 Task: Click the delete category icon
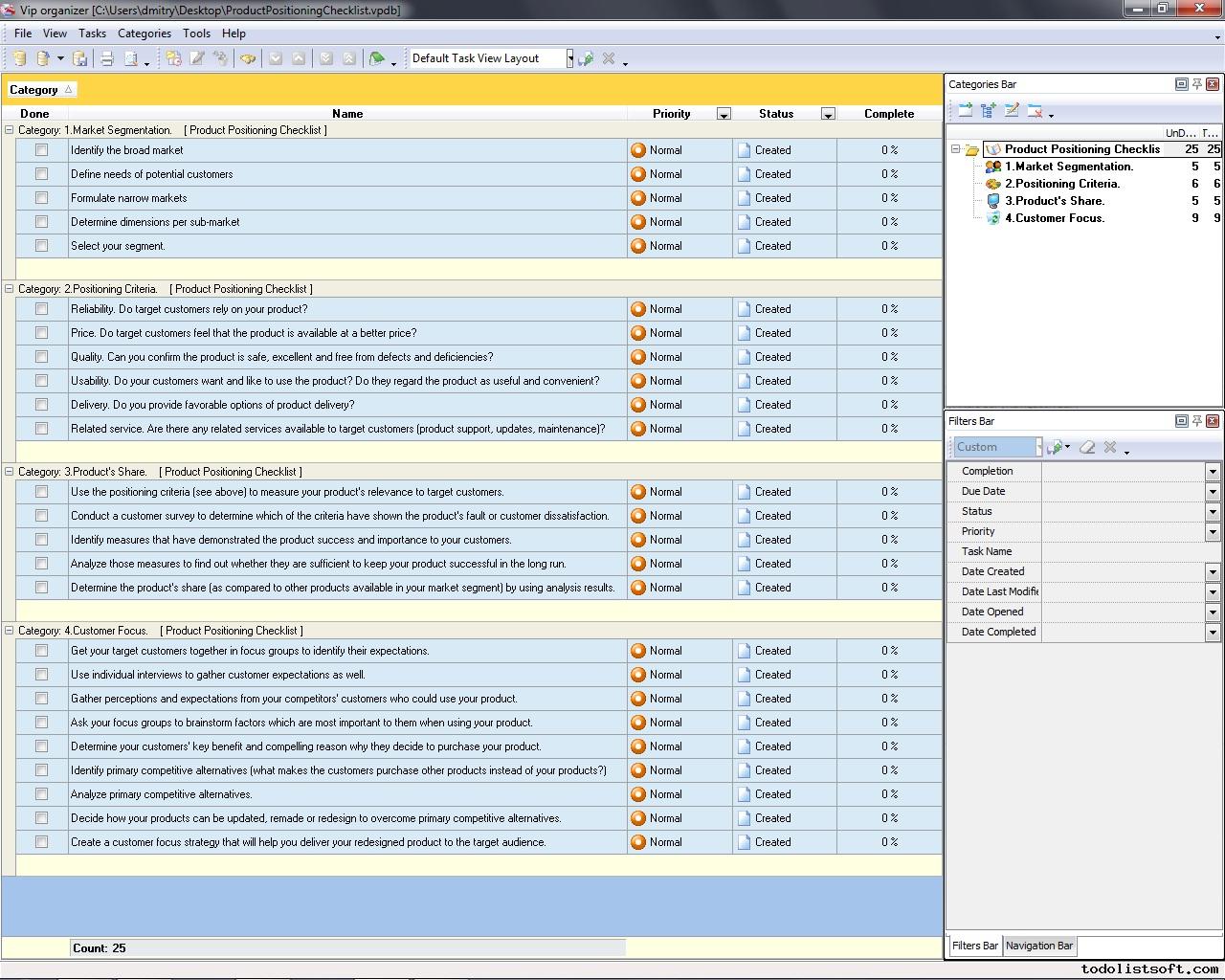coord(1035,111)
